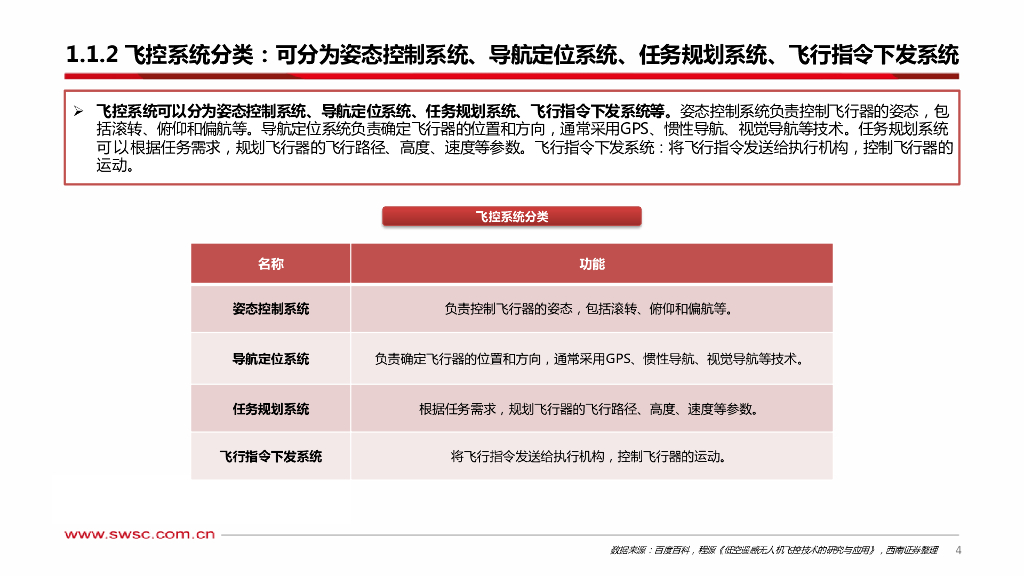The image size is (1024, 576).
Task: Open the www.swsc.com.cn link
Action: coord(140,534)
